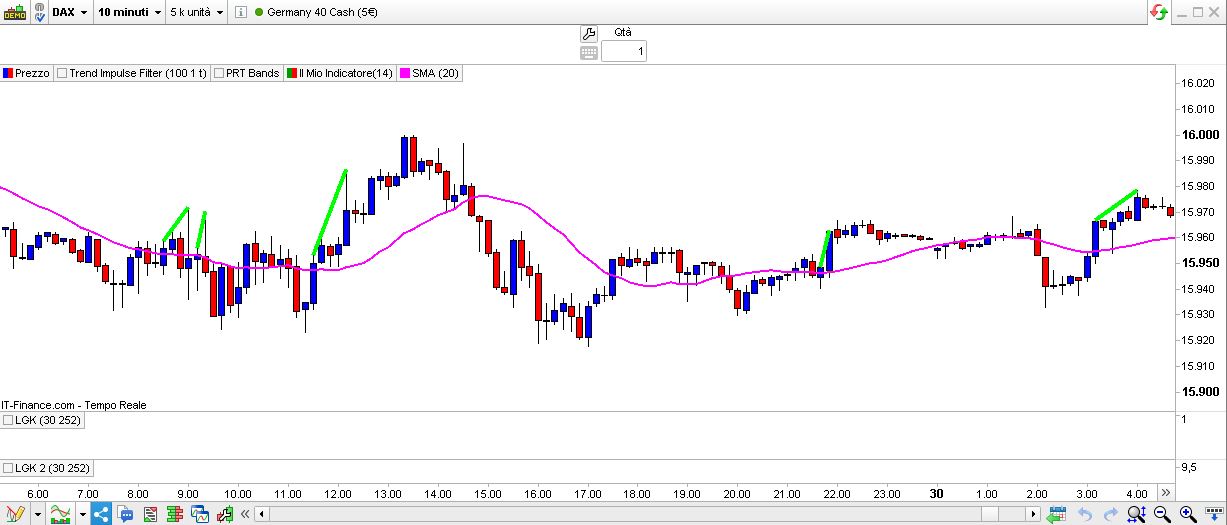Viewport: 1227px width, 525px height.
Task: Click the undo arrow icon
Action: (x=1085, y=515)
